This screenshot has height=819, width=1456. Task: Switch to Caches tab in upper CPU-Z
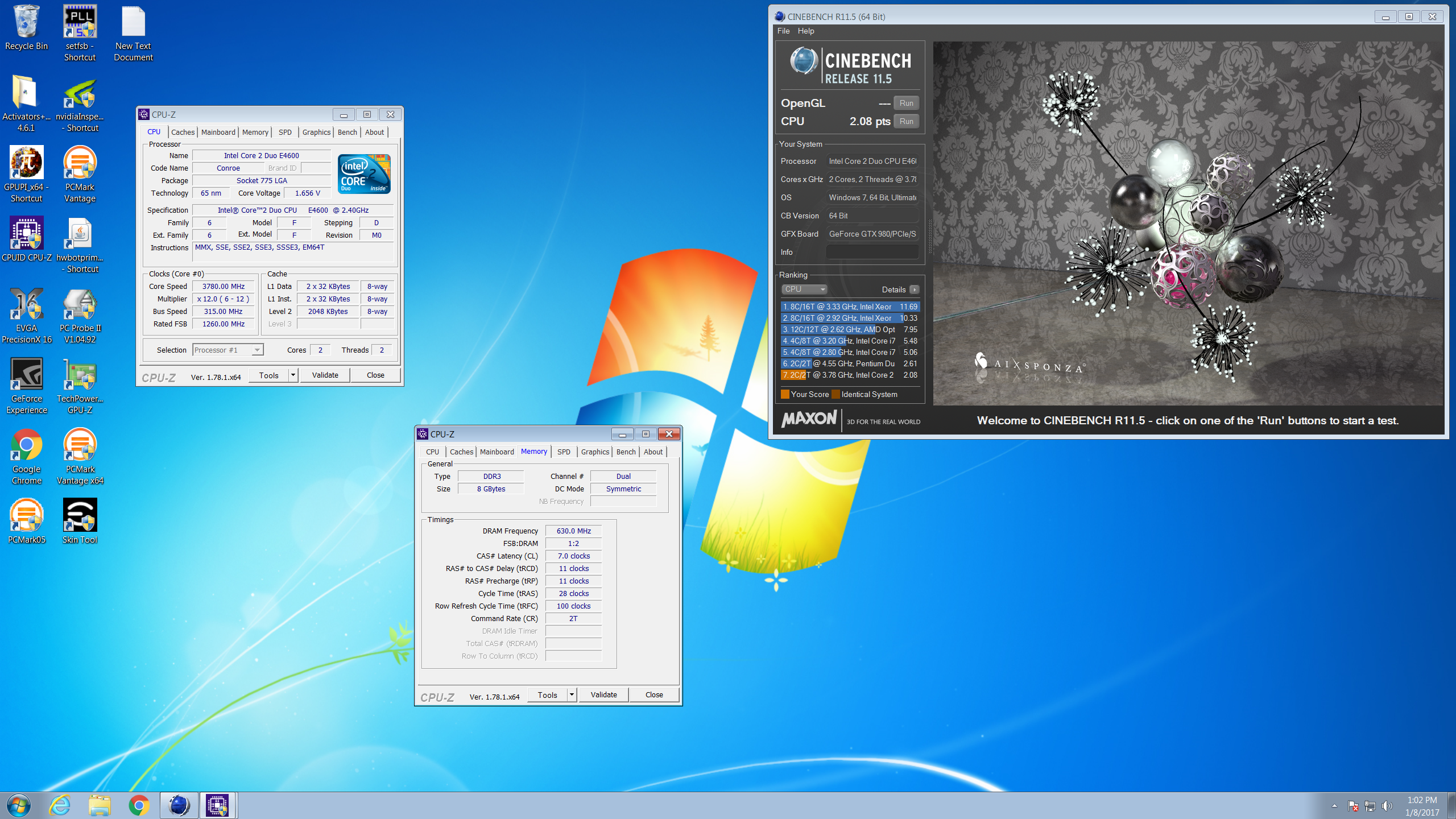click(183, 132)
